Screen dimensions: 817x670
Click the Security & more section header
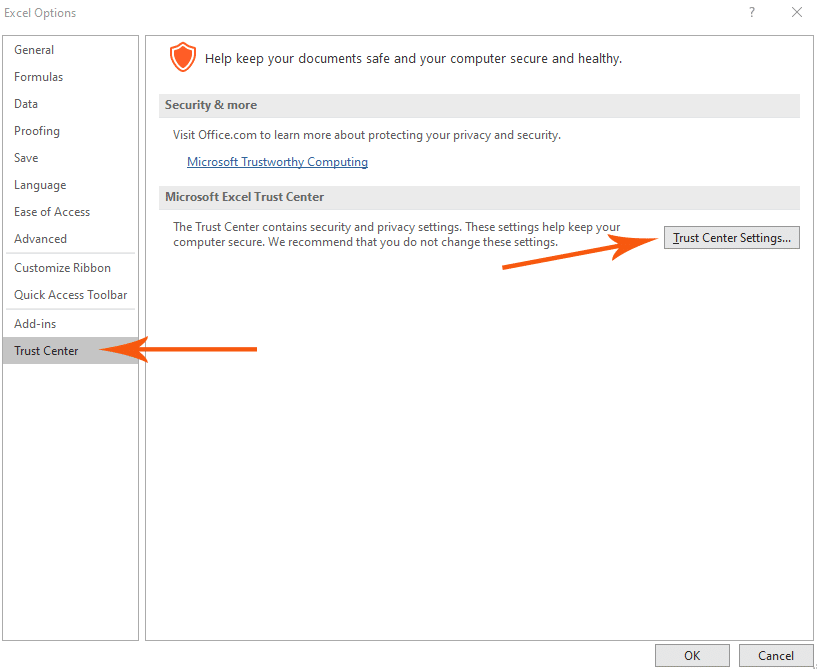(211, 105)
